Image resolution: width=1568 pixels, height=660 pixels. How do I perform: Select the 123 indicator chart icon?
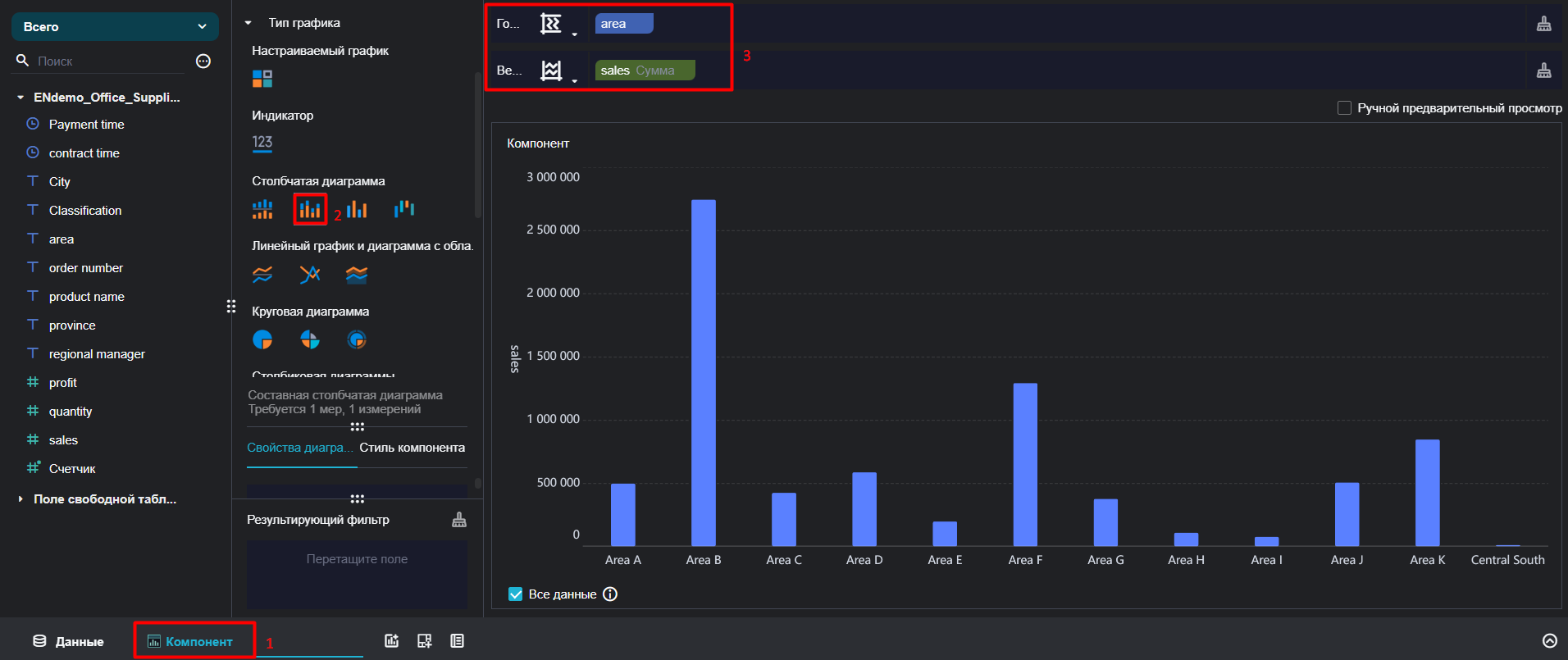[x=262, y=143]
